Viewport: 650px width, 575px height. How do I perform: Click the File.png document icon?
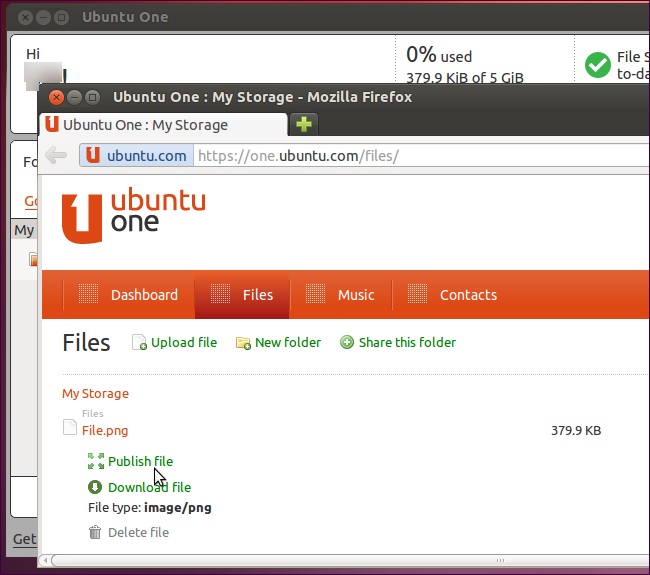pos(70,427)
